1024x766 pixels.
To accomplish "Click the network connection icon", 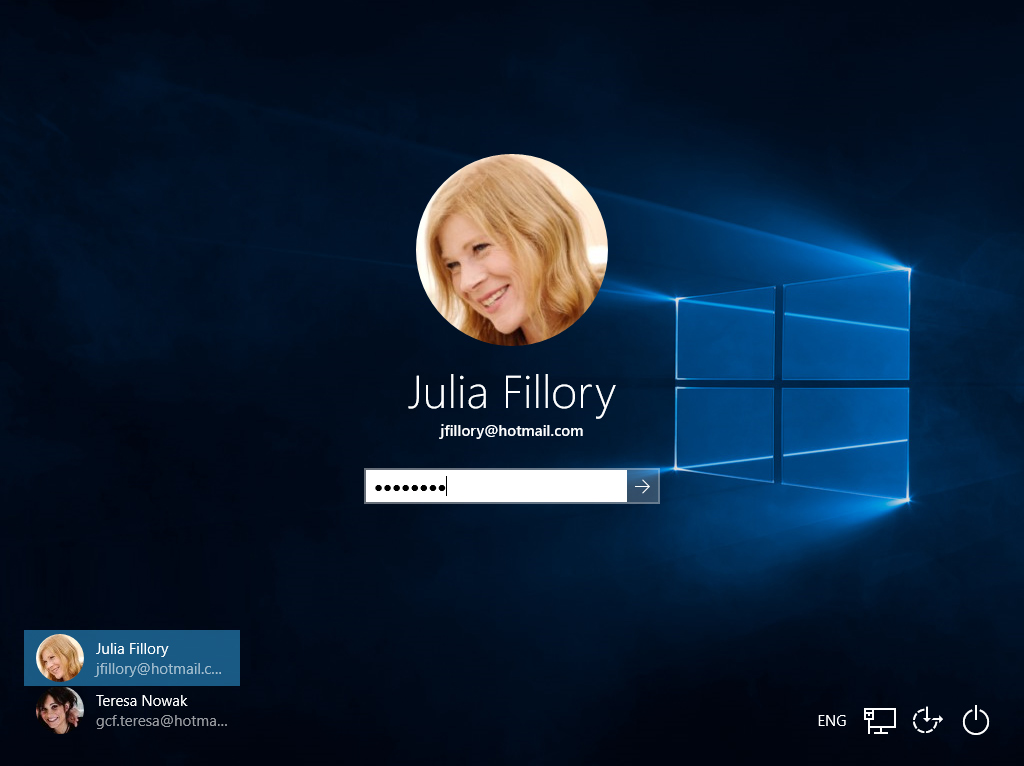I will click(x=879, y=720).
